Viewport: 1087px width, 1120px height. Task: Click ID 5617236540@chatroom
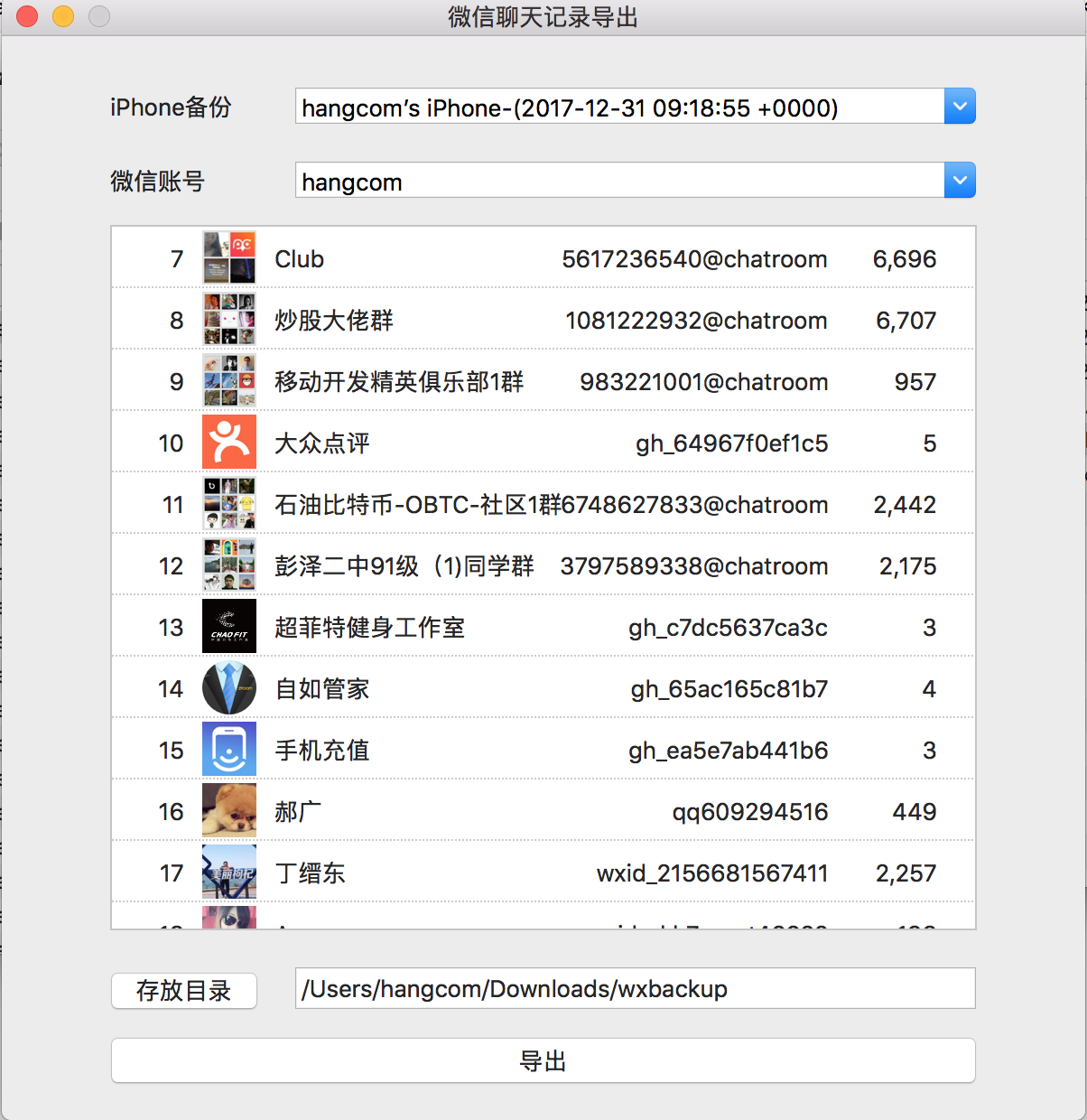[x=694, y=259]
